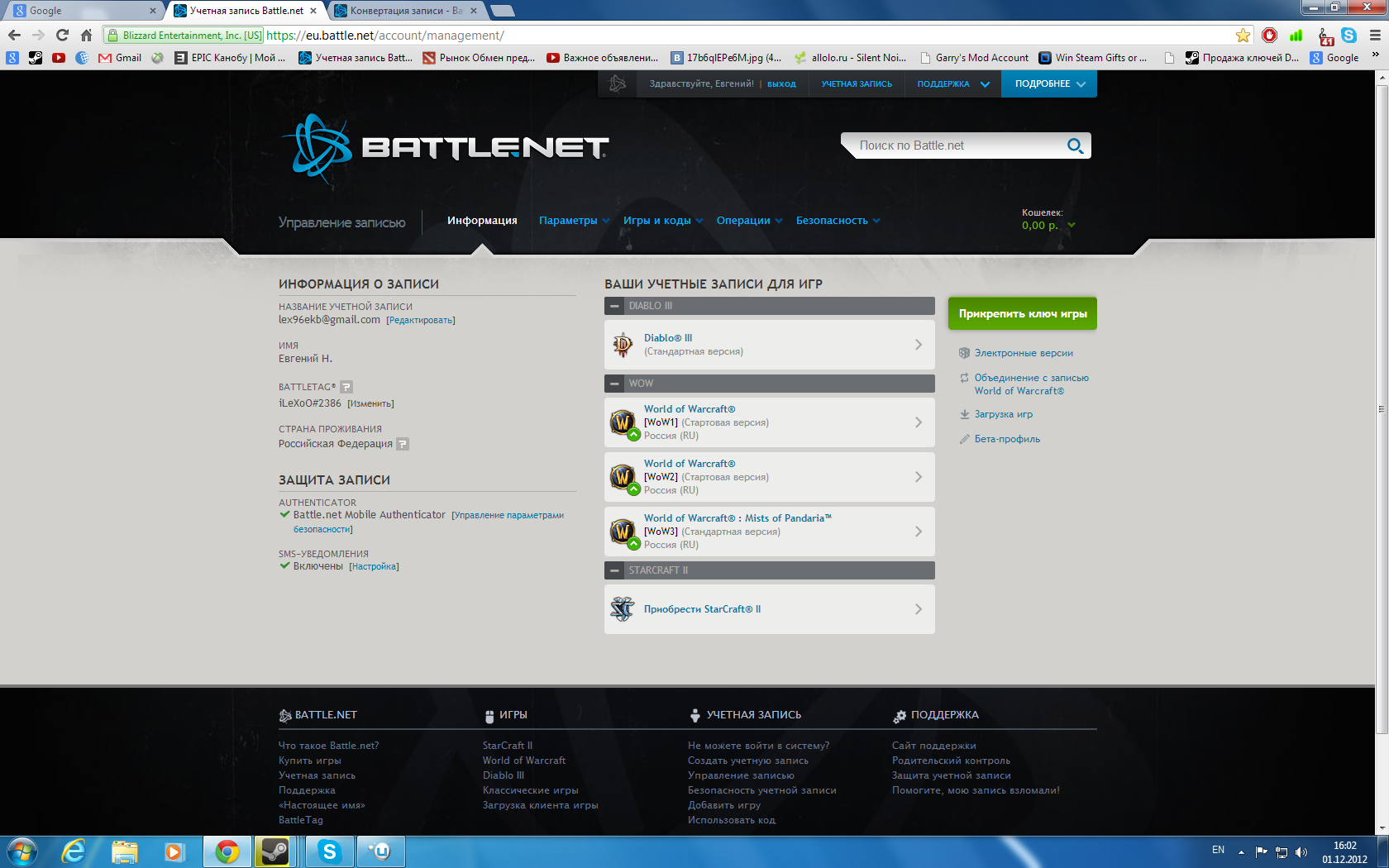
Task: Open the Игры и коды dropdown menu
Action: click(663, 221)
